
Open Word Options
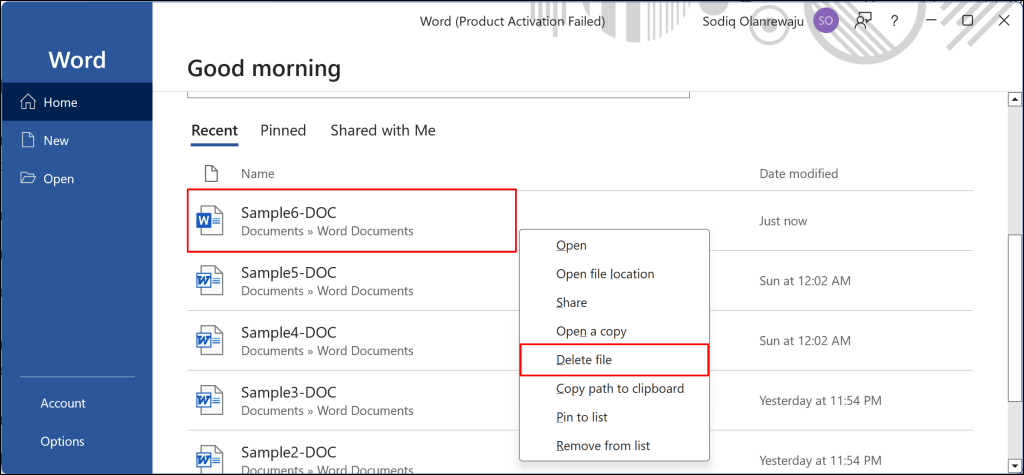click(62, 441)
